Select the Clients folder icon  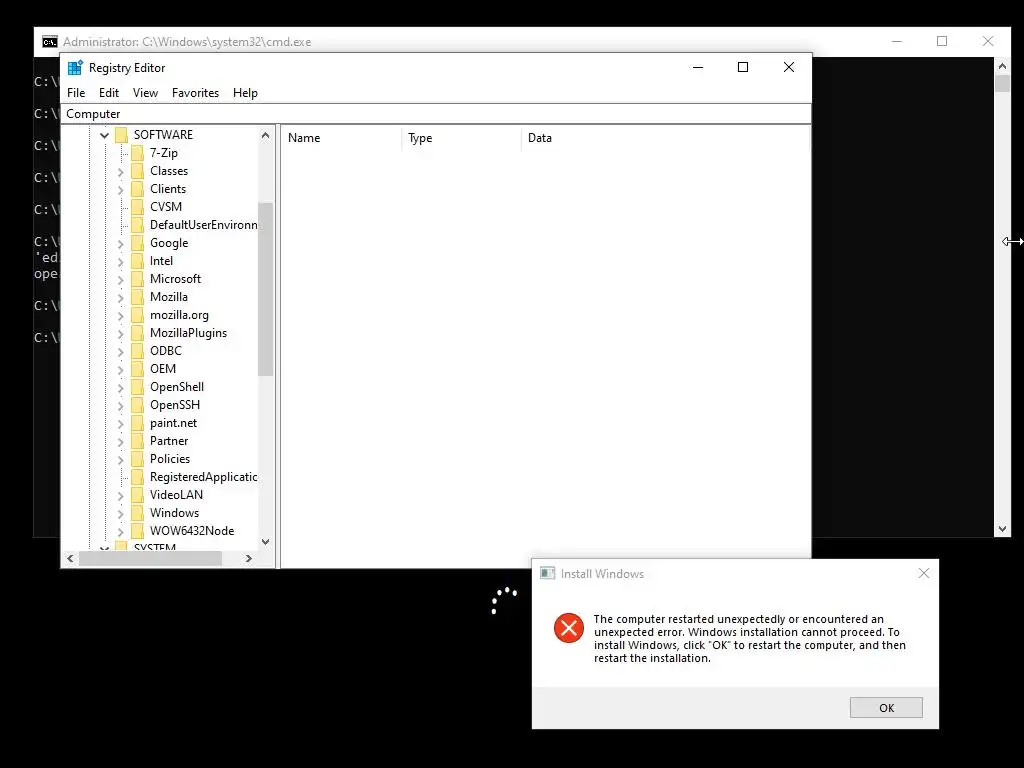(137, 189)
